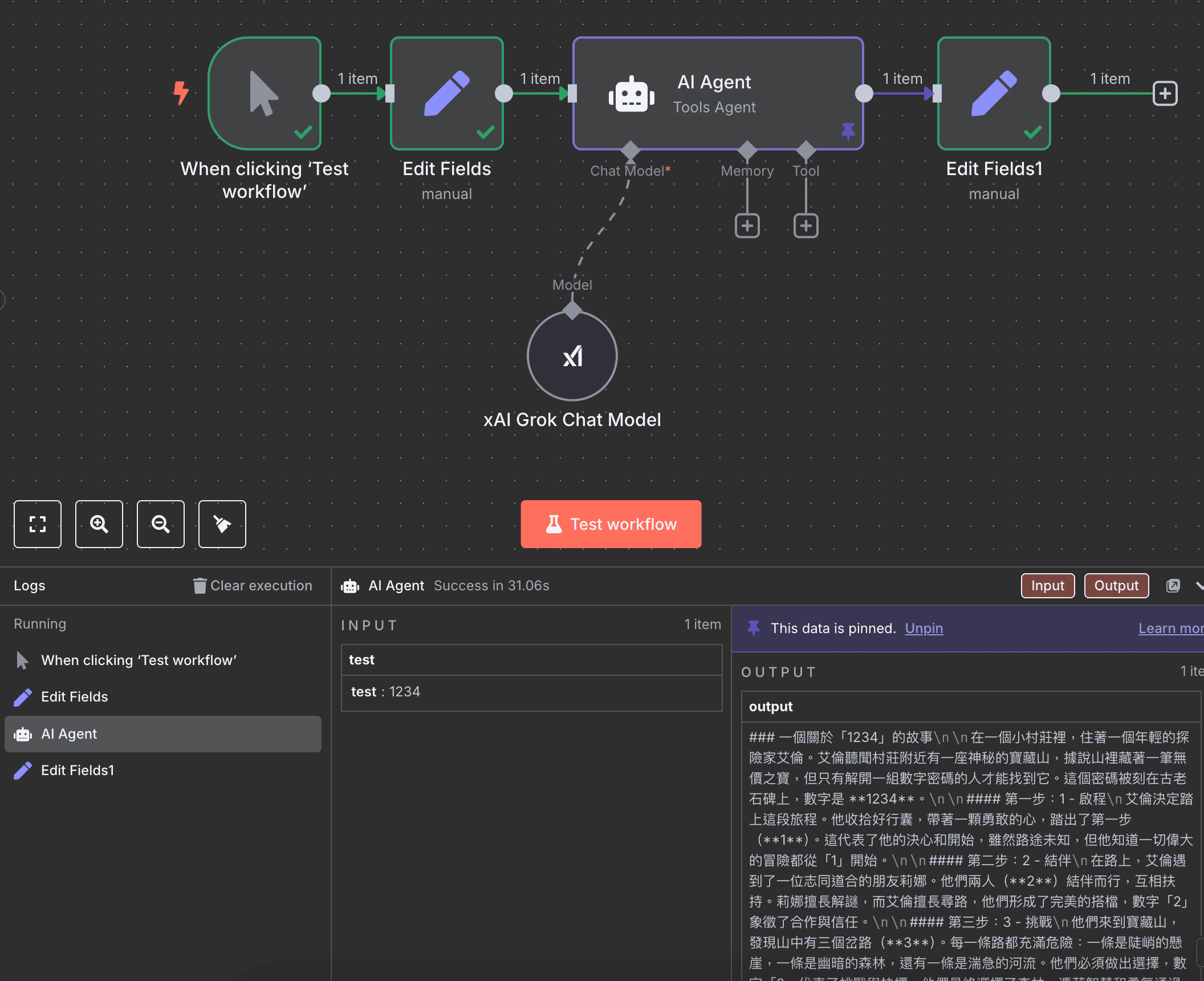Add a Tool sub-node to the AI Agent
The width and height of the screenshot is (1204, 981).
(806, 225)
